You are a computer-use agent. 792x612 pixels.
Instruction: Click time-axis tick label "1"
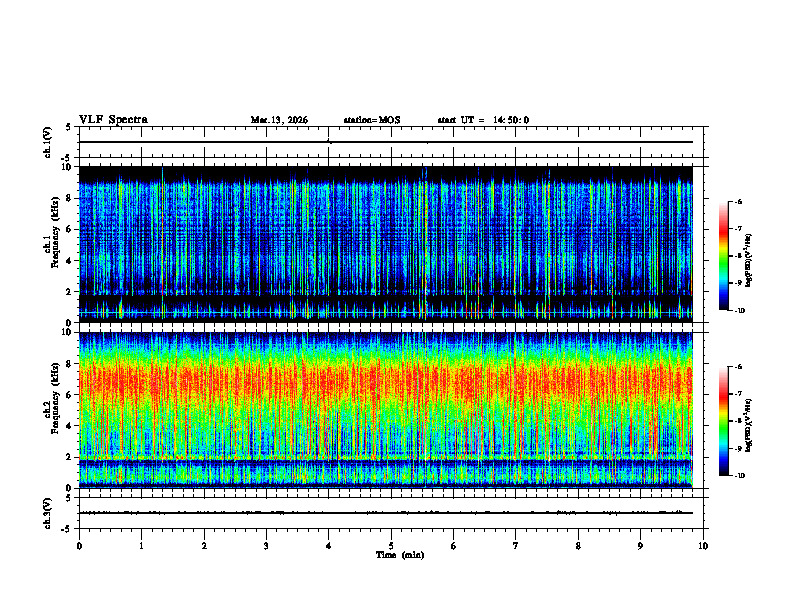pos(141,546)
